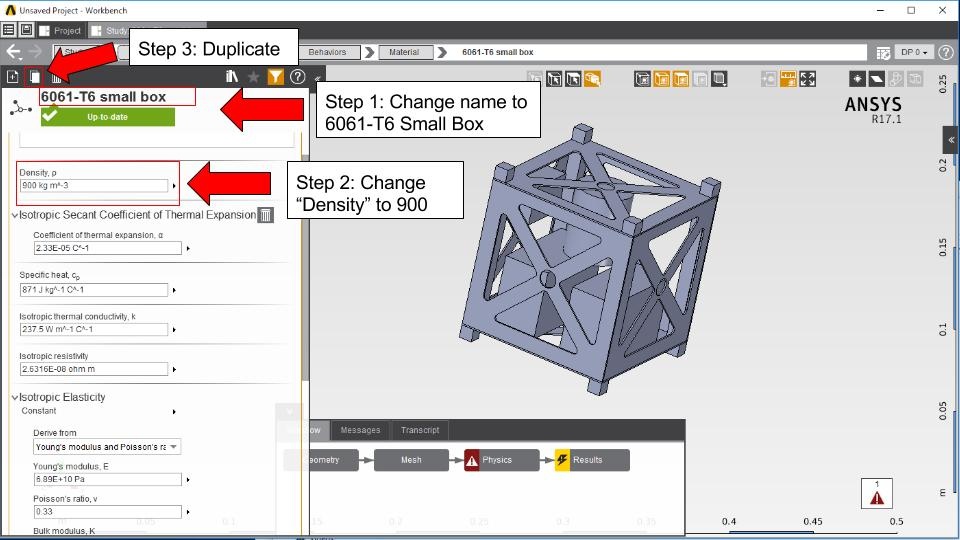Open the view cube dropdown icon
Viewport: 960px width, 540px height.
pos(719,78)
